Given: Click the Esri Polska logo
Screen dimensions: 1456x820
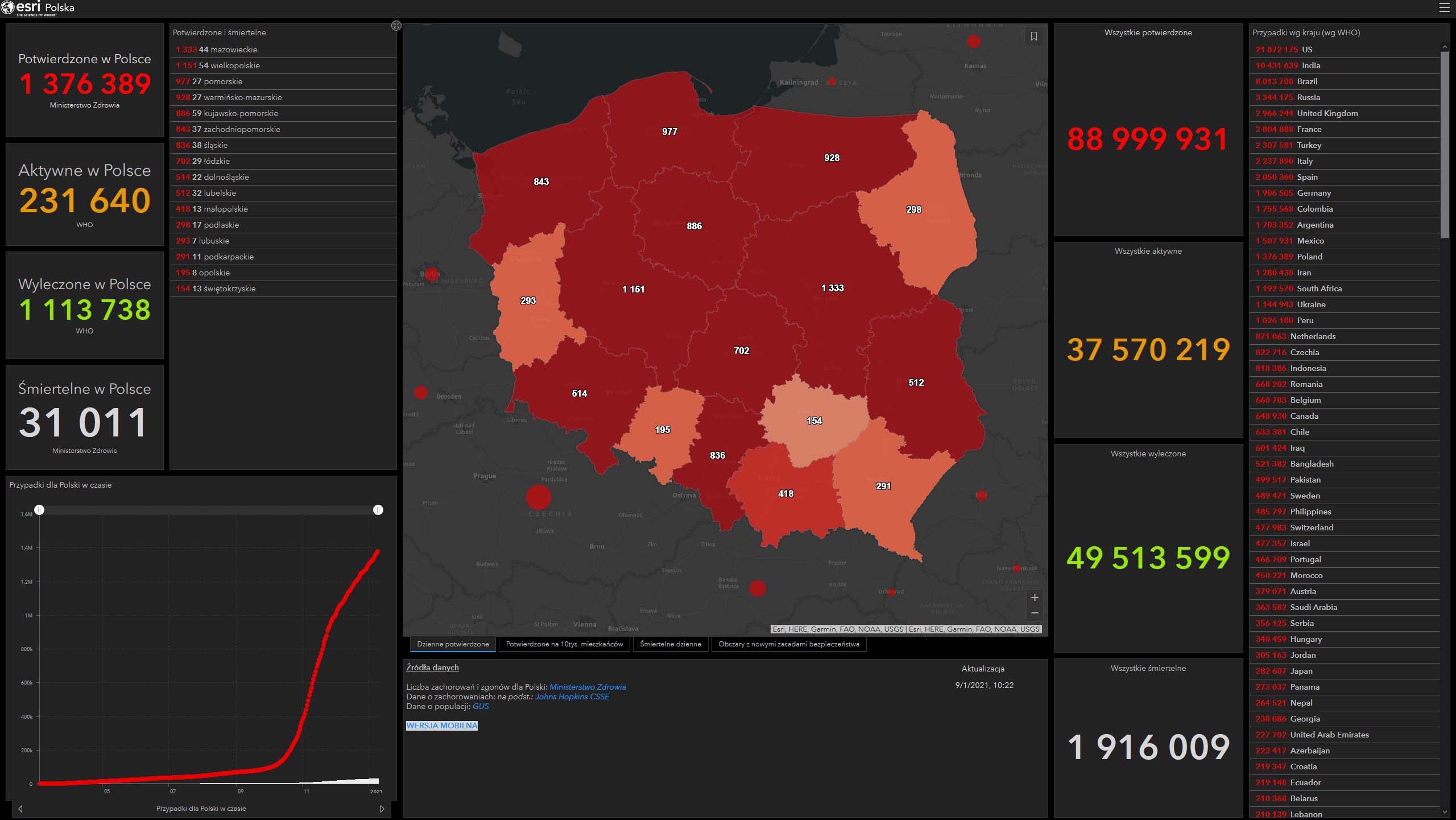Looking at the screenshot, I should click(38, 8).
